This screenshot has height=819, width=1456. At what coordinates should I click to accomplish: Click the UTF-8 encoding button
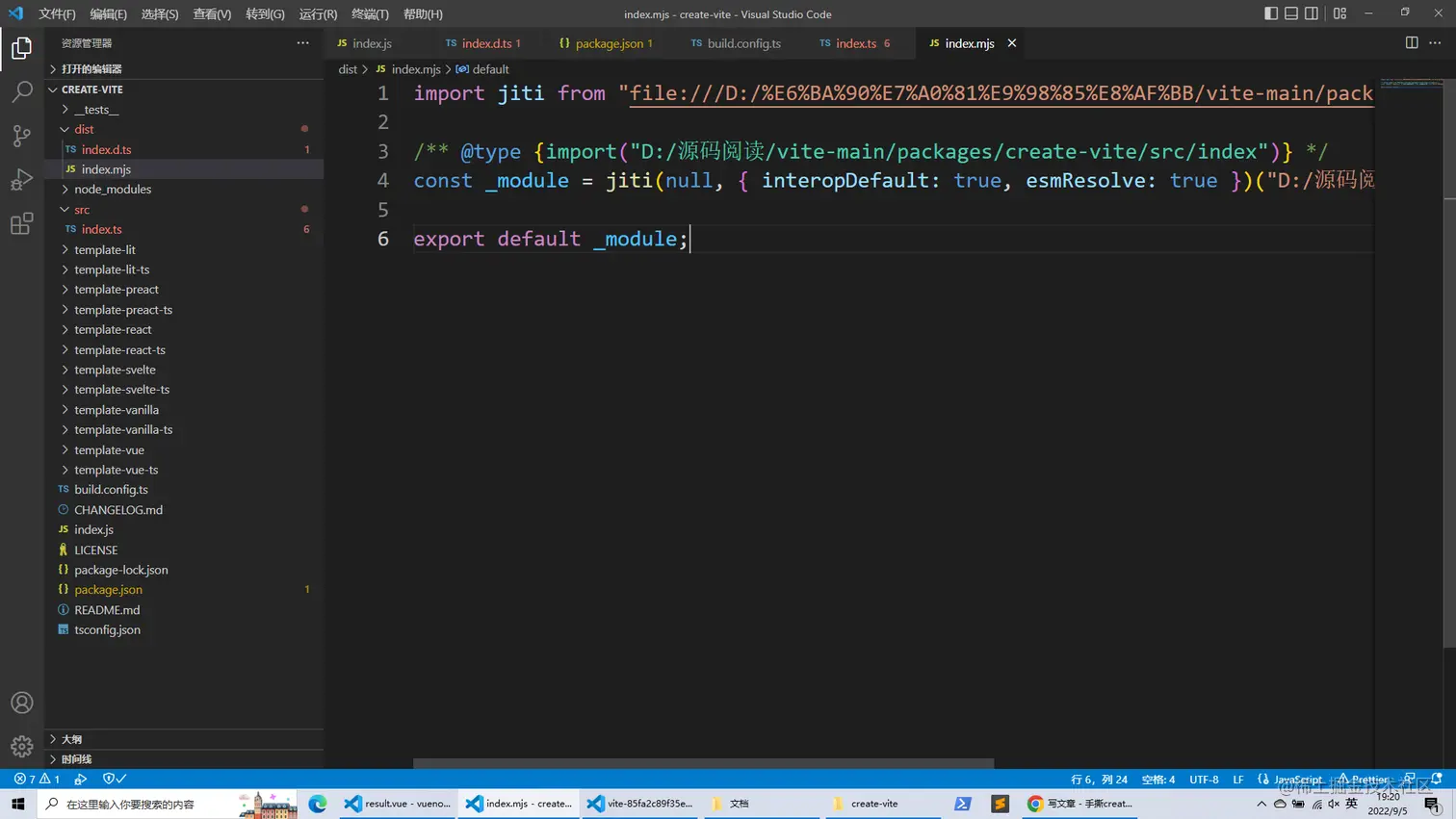coord(1203,780)
